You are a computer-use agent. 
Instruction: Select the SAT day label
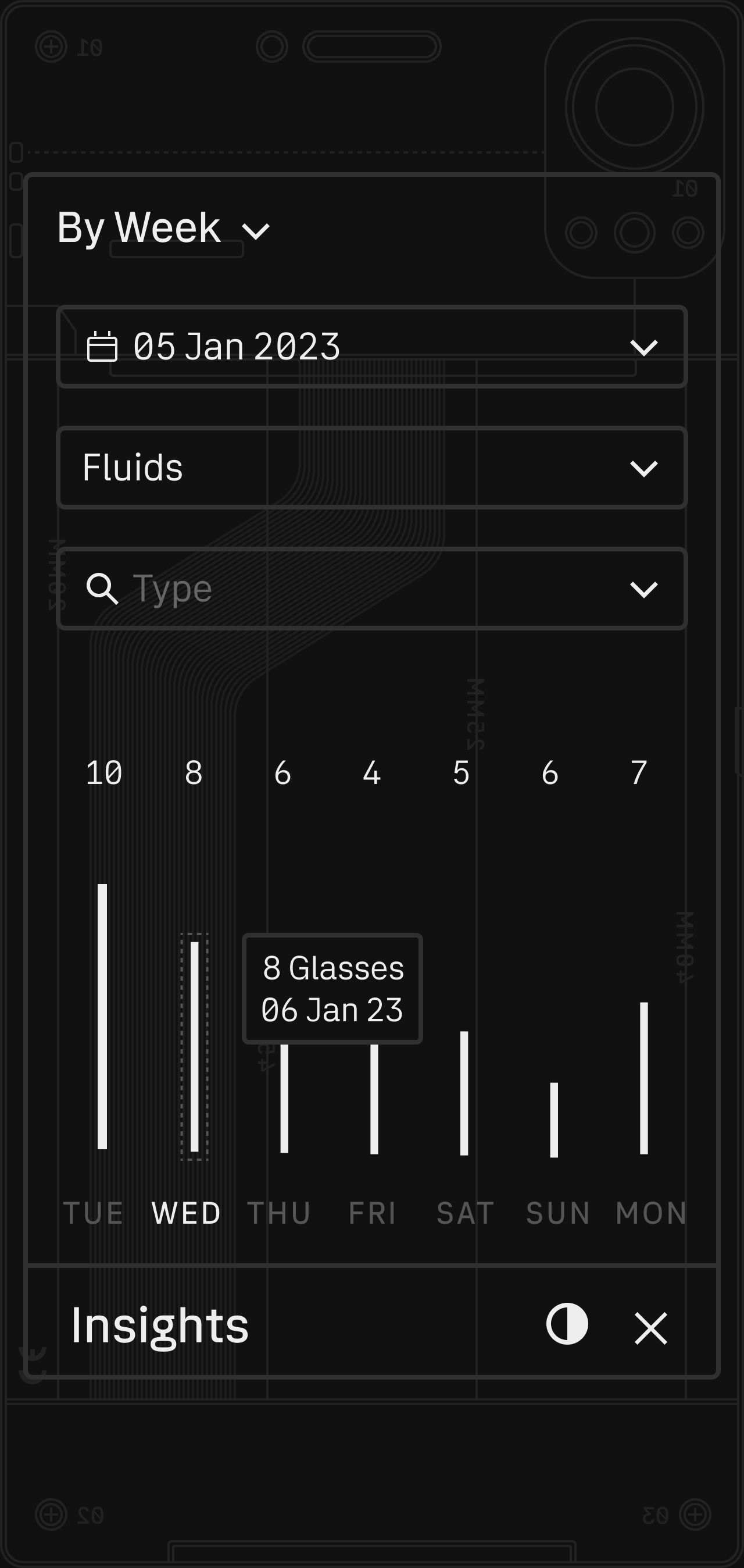click(466, 1213)
